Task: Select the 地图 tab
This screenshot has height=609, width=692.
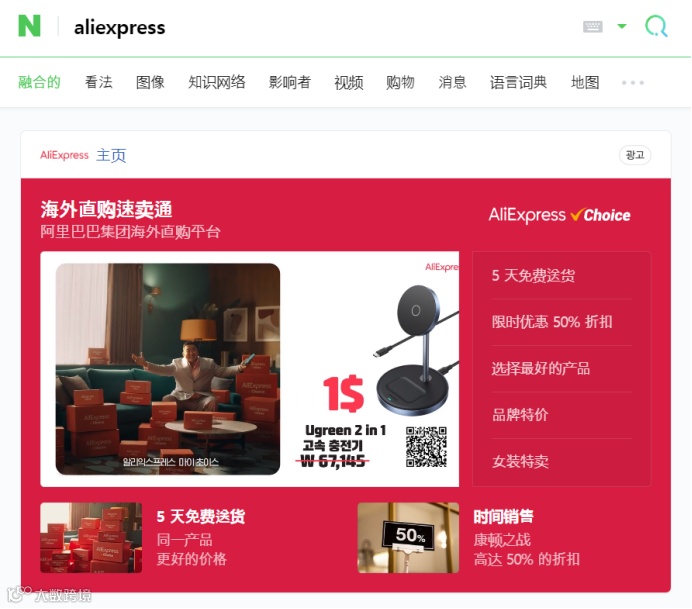Action: click(585, 82)
